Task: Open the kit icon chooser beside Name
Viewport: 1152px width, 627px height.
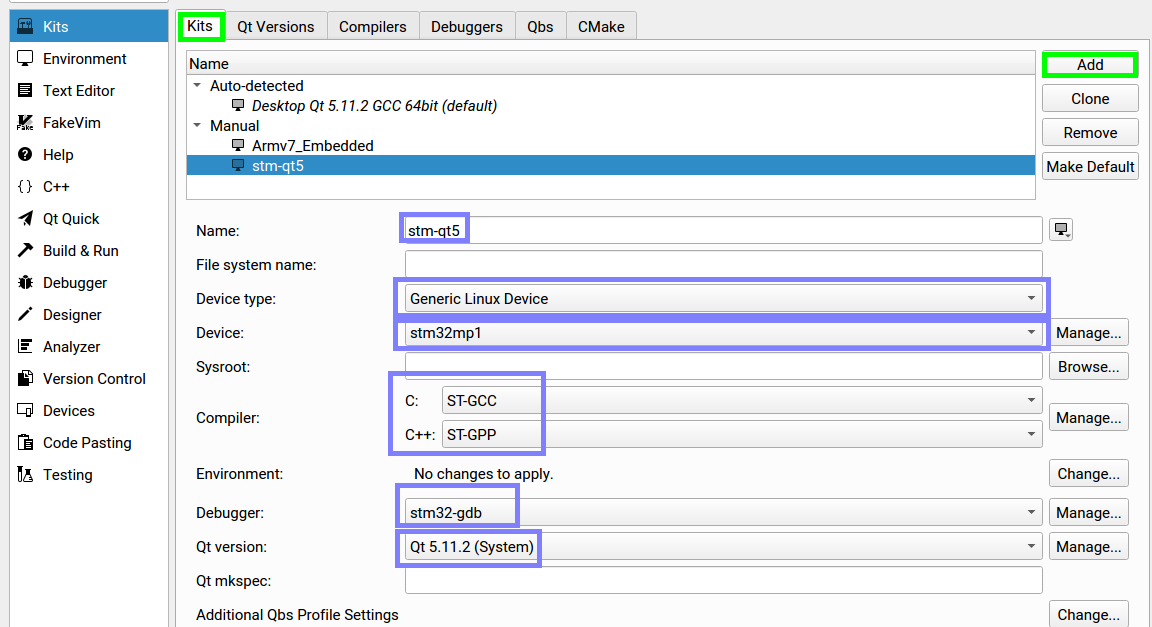Action: [x=1061, y=228]
